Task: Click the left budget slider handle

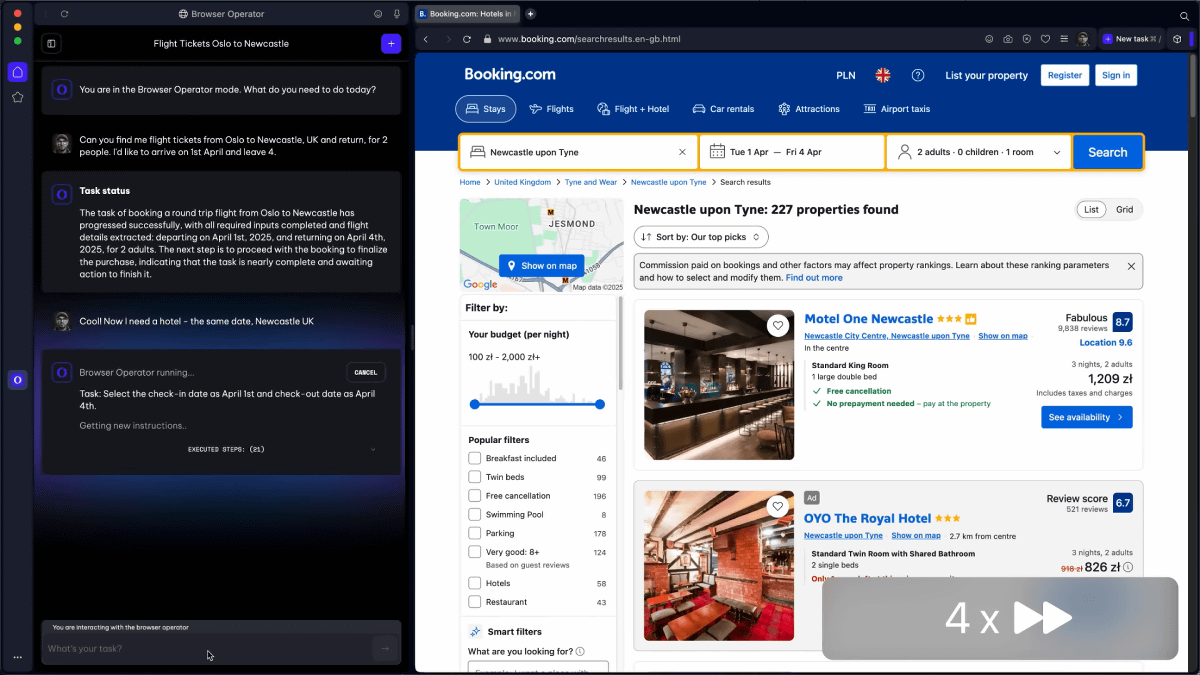Action: point(475,404)
